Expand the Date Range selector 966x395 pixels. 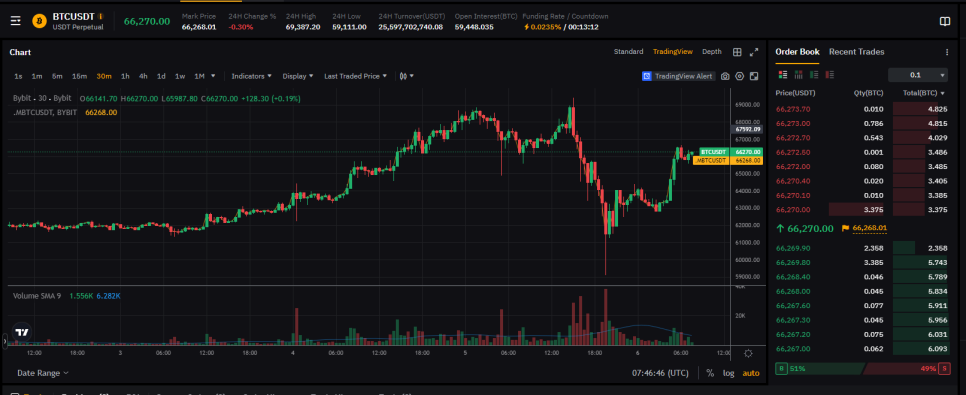click(x=43, y=373)
